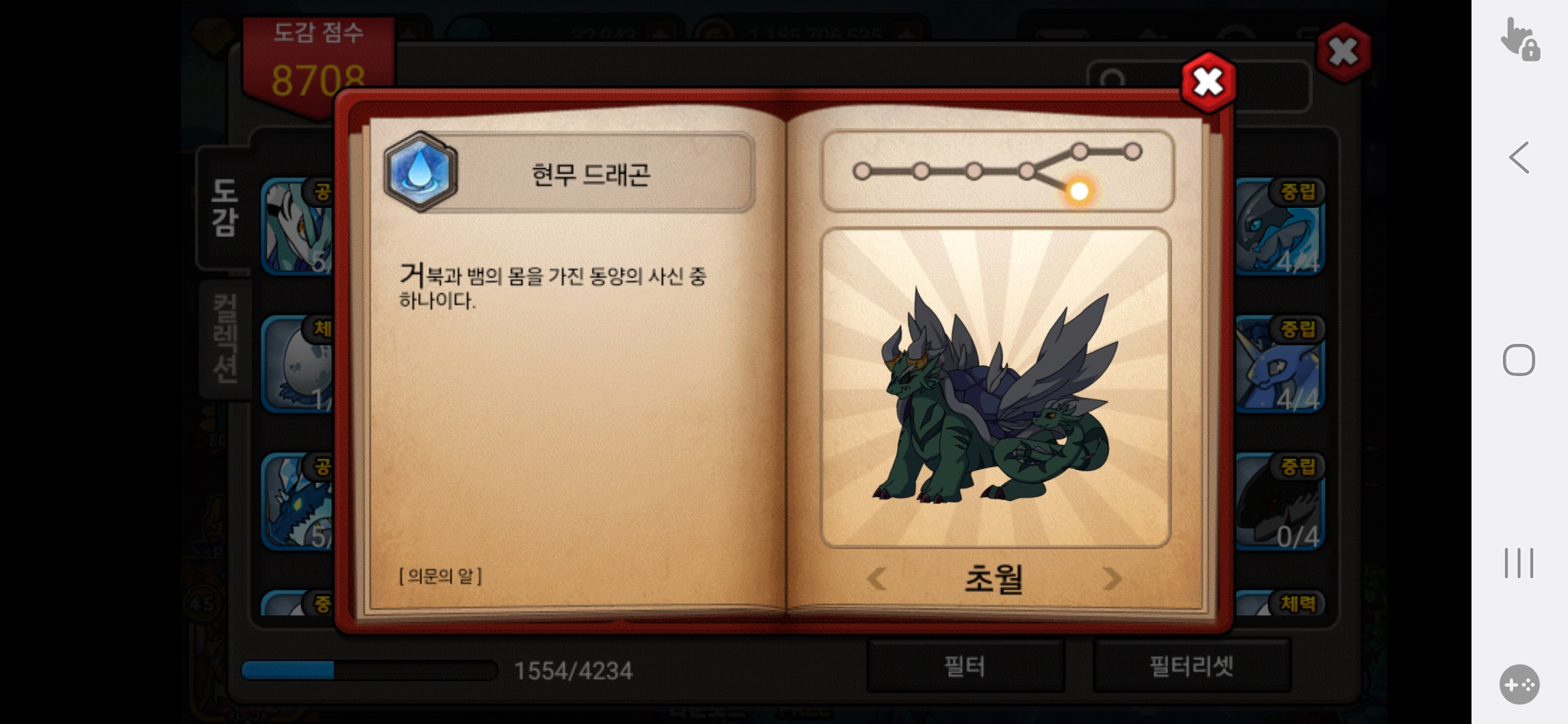Select the last upper-branch evolution node
Screen dimensions: 1568x724
click(x=1132, y=152)
